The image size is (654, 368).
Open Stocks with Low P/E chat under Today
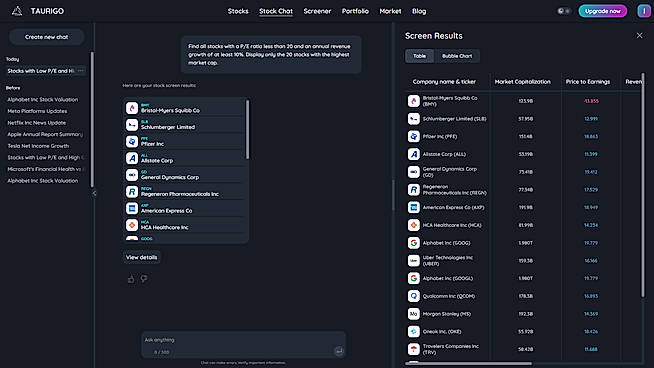click(x=40, y=71)
